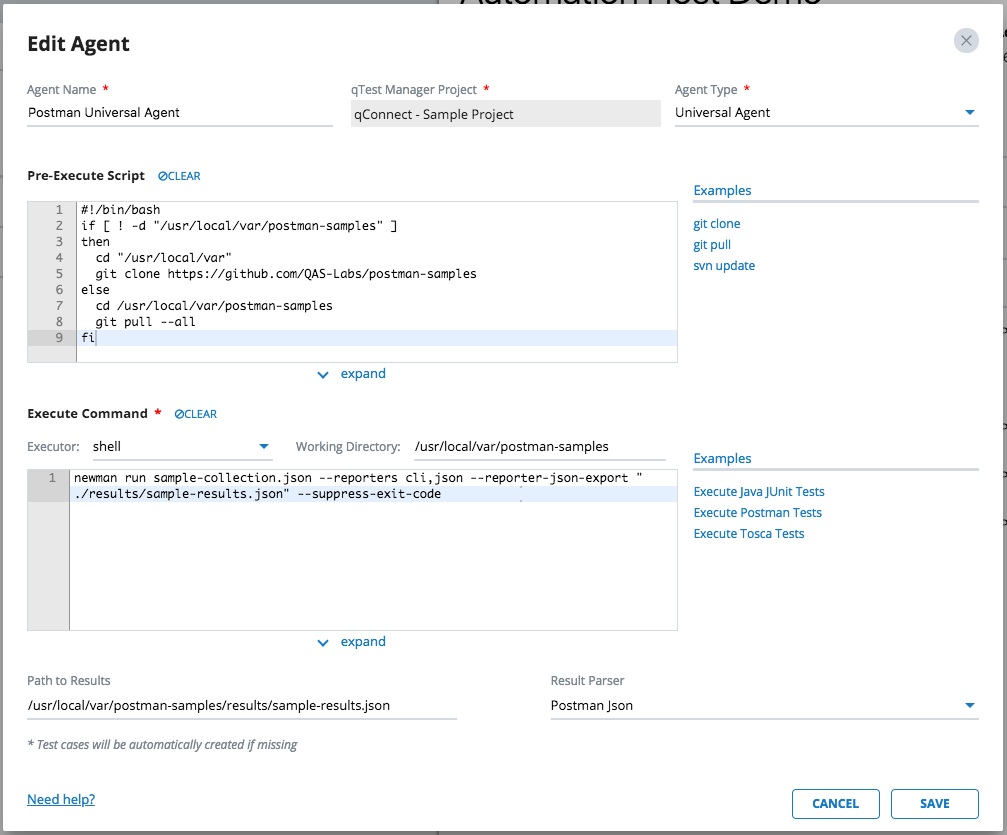This screenshot has width=1007, height=835.
Task: Clear the Execute Command field
Action: 195,414
